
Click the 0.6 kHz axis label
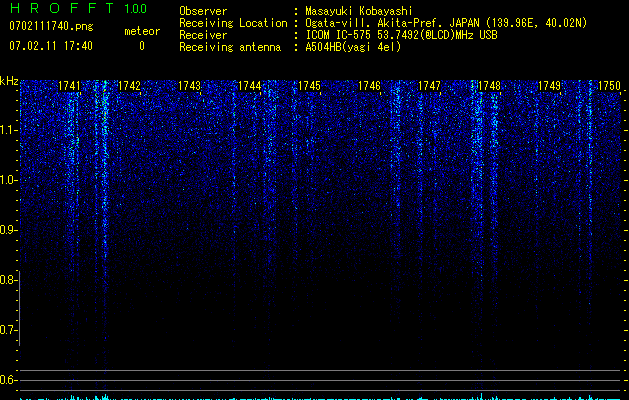pyautogui.click(x=8, y=380)
